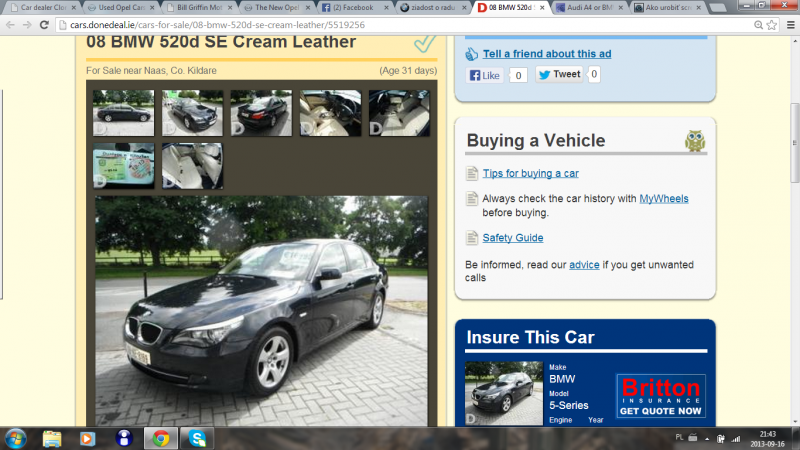The height and width of the screenshot is (450, 800).
Task: Click the Facebook like count box
Action: click(518, 76)
